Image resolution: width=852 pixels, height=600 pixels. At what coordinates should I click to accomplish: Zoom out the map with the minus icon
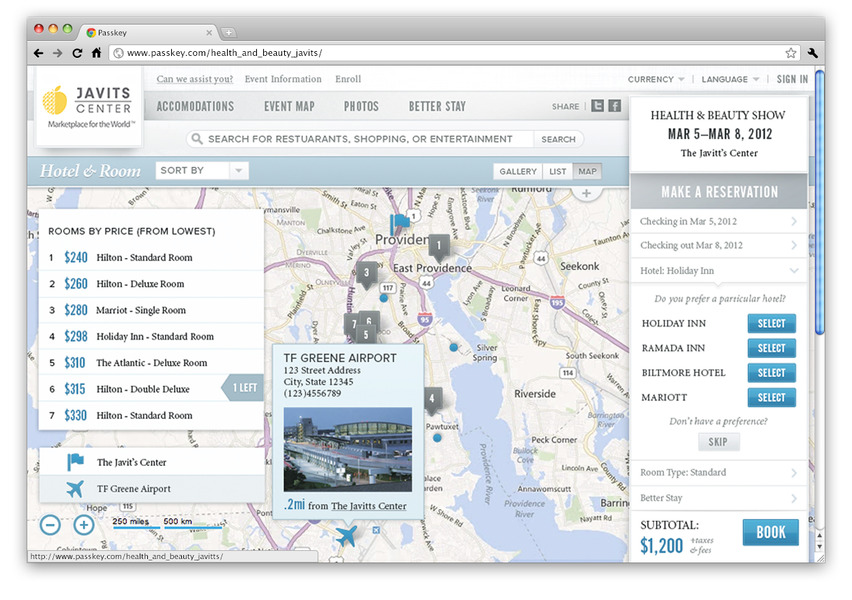pyautogui.click(x=50, y=525)
